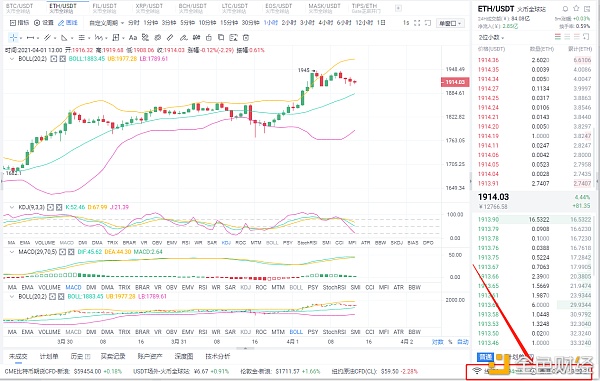Switch price axis to 自动 auto scale
This screenshot has height=381, width=600.
point(463,342)
